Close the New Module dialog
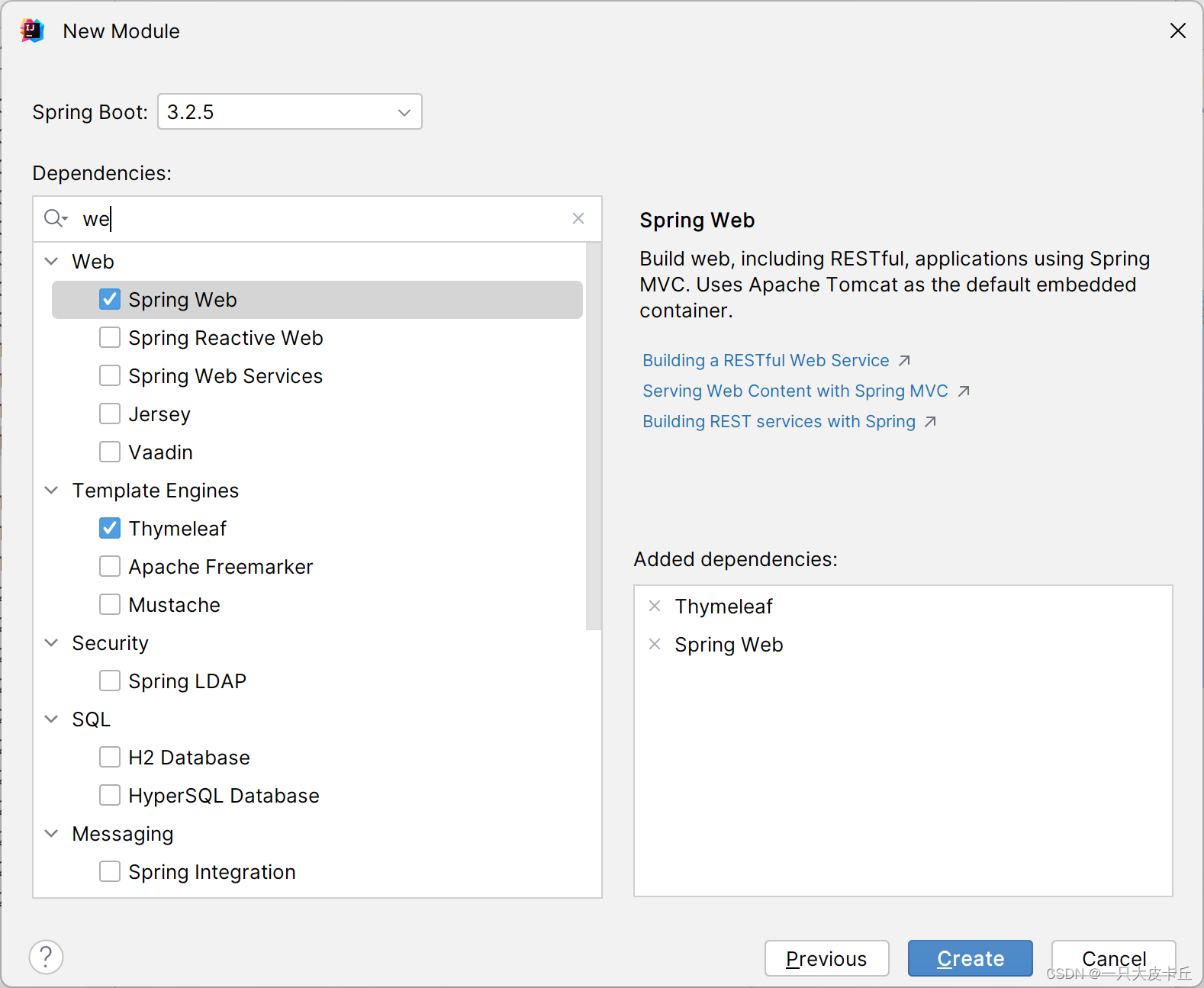The image size is (1204, 988). (1178, 31)
